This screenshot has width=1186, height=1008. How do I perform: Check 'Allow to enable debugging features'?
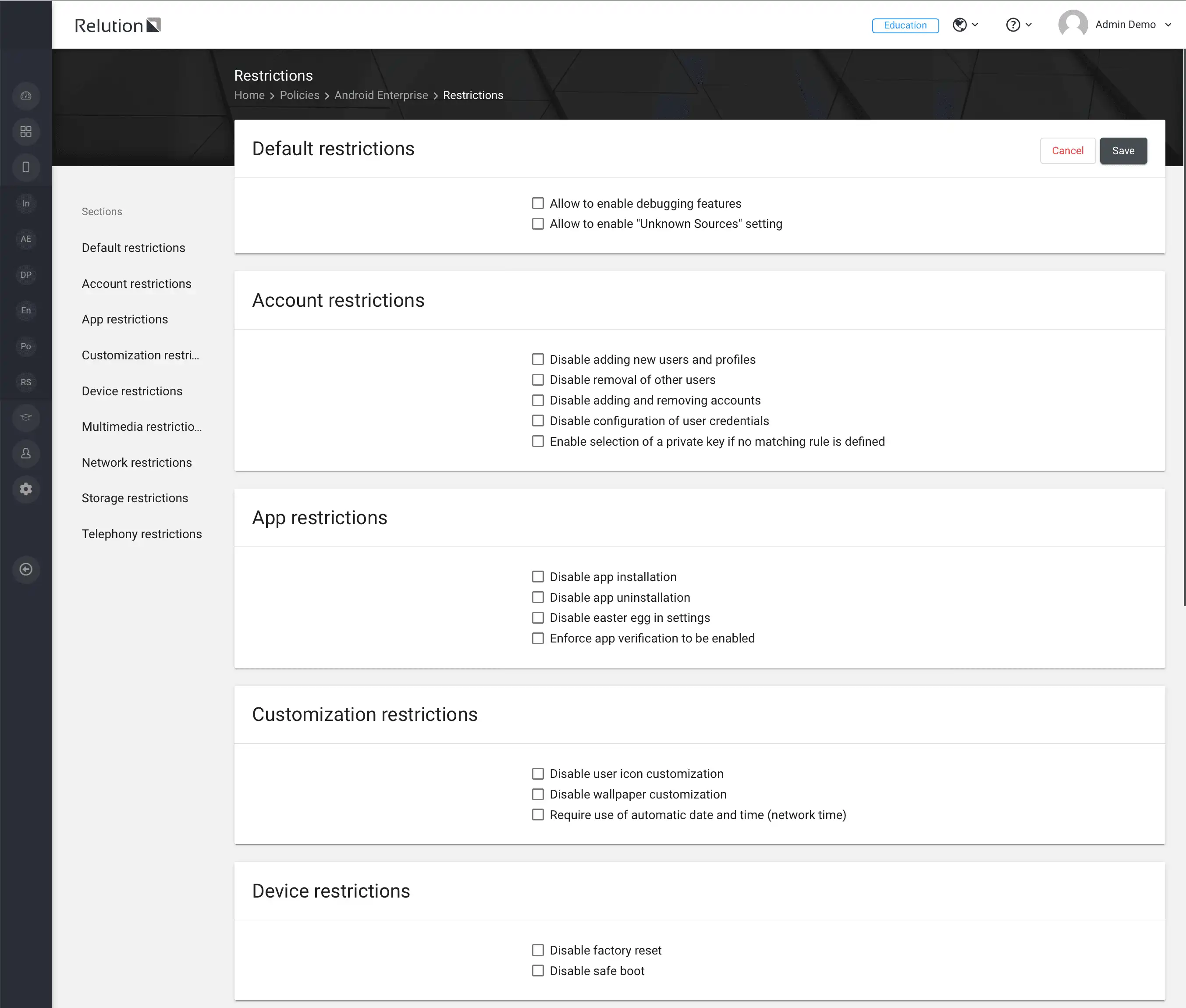538,203
